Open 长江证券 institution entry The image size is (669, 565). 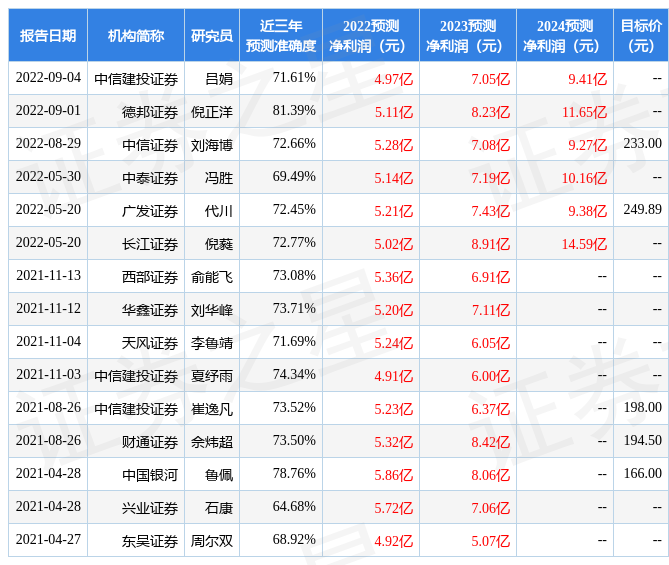pyautogui.click(x=150, y=244)
